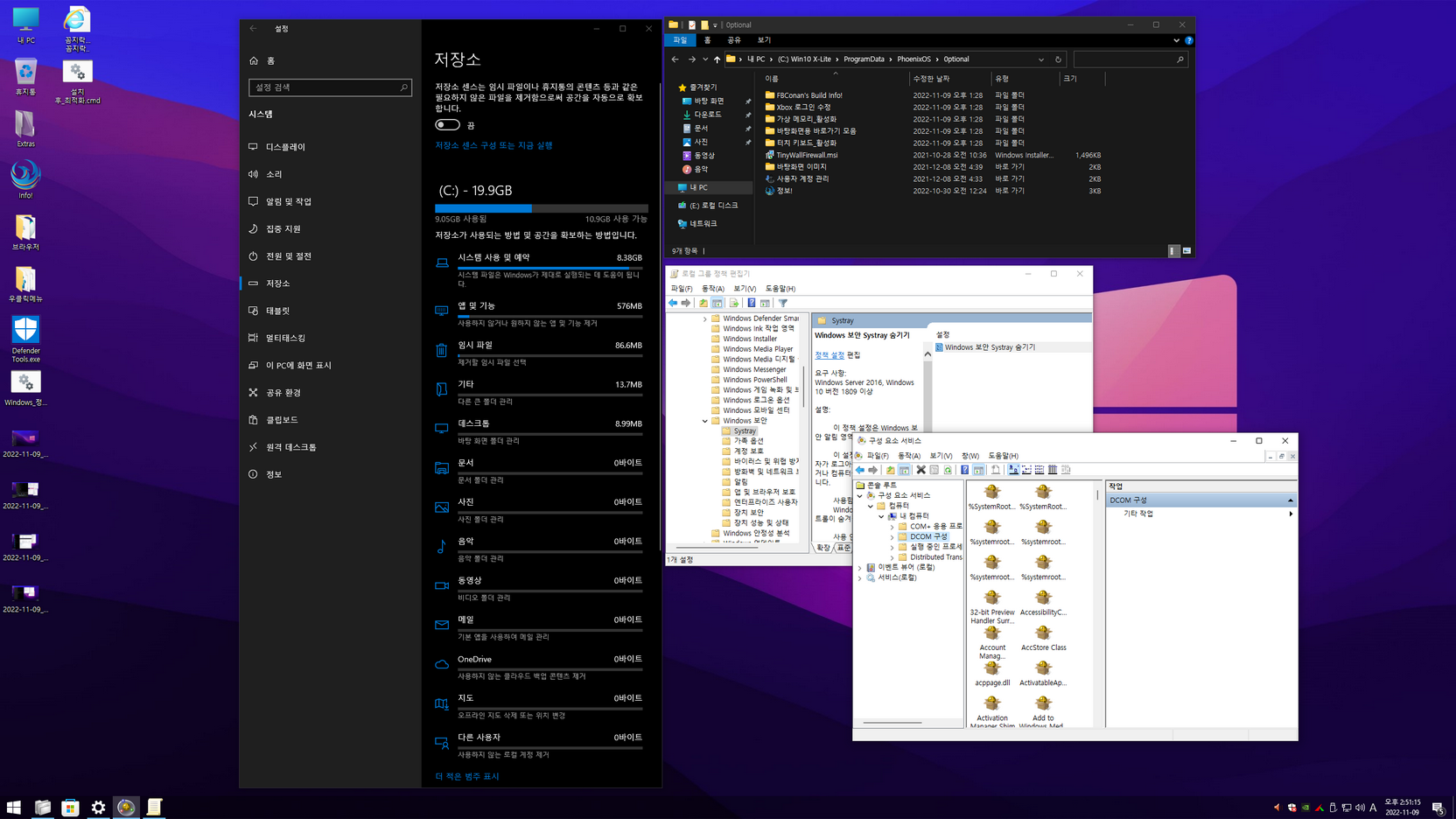The width and height of the screenshot is (1456, 819).
Task: Click the Settings home icon entry
Action: [254, 60]
